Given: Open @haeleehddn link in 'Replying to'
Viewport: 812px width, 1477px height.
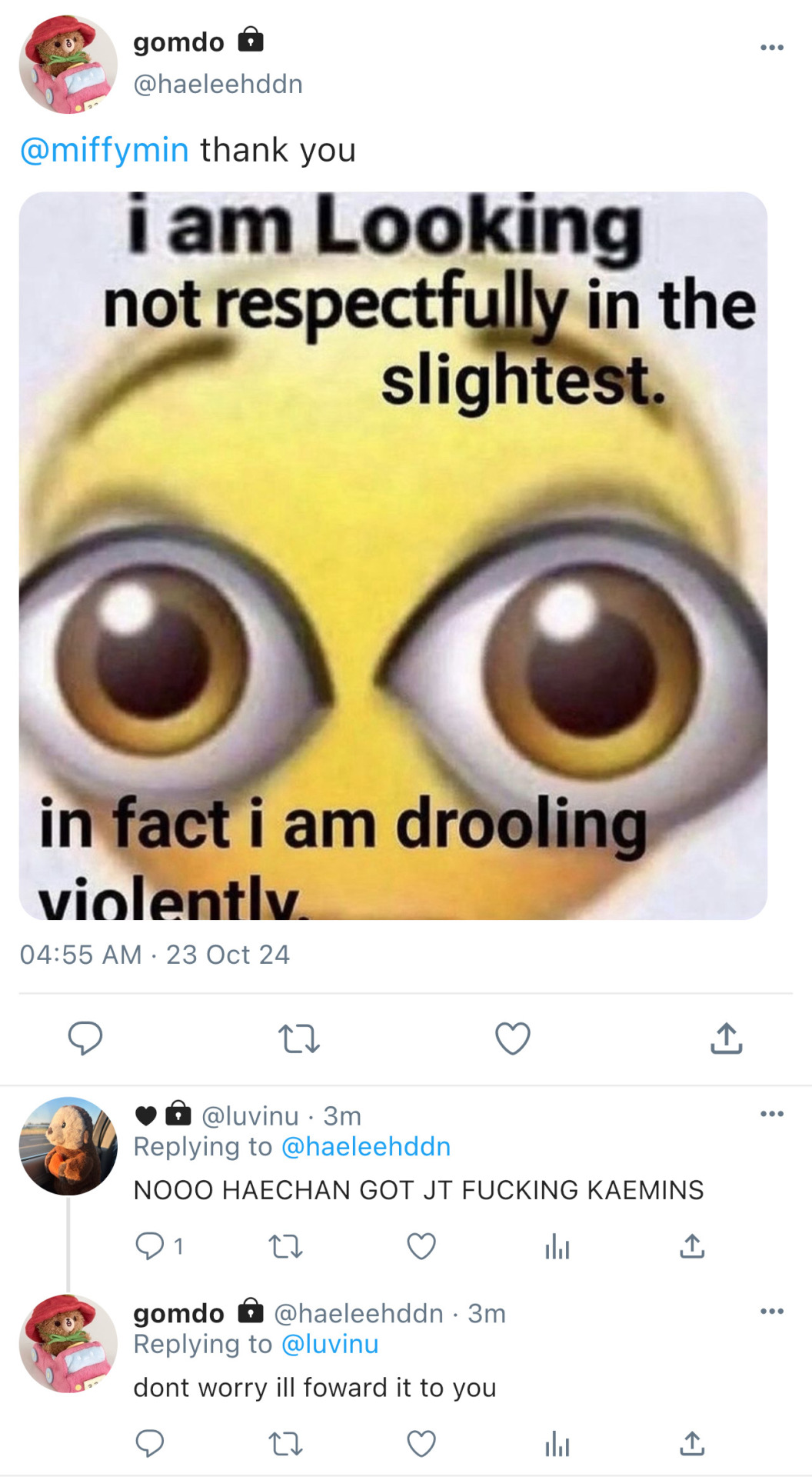Looking at the screenshot, I should (366, 1147).
